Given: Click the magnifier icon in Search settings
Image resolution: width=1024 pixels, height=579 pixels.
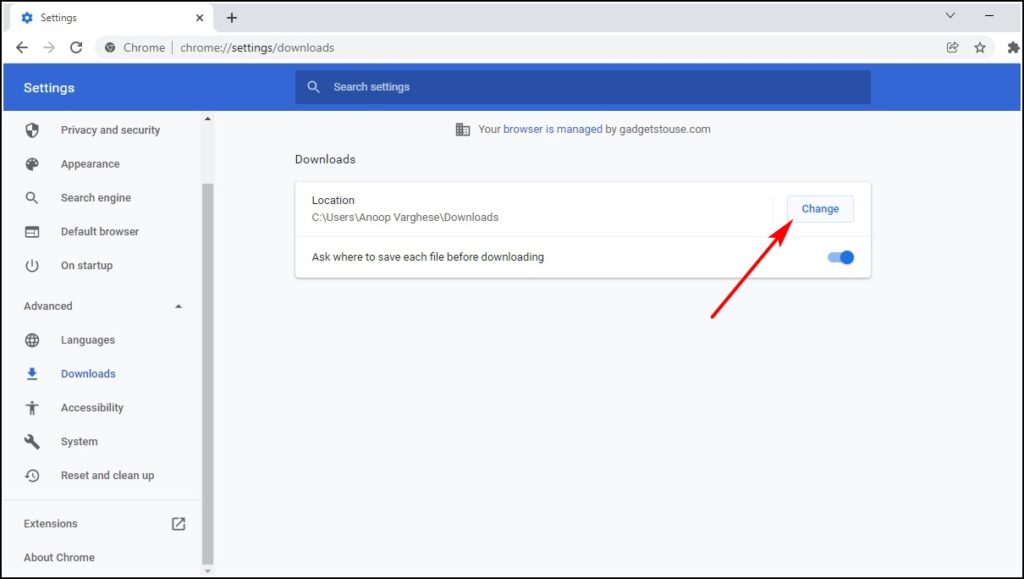Looking at the screenshot, I should tap(313, 87).
